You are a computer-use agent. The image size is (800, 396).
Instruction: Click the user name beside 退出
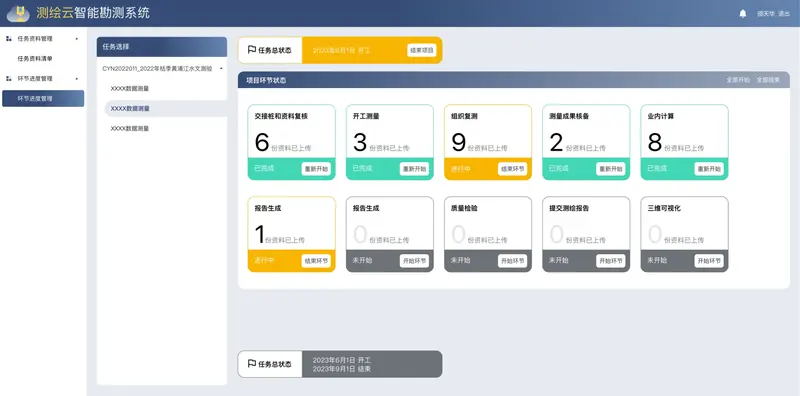[x=766, y=14]
